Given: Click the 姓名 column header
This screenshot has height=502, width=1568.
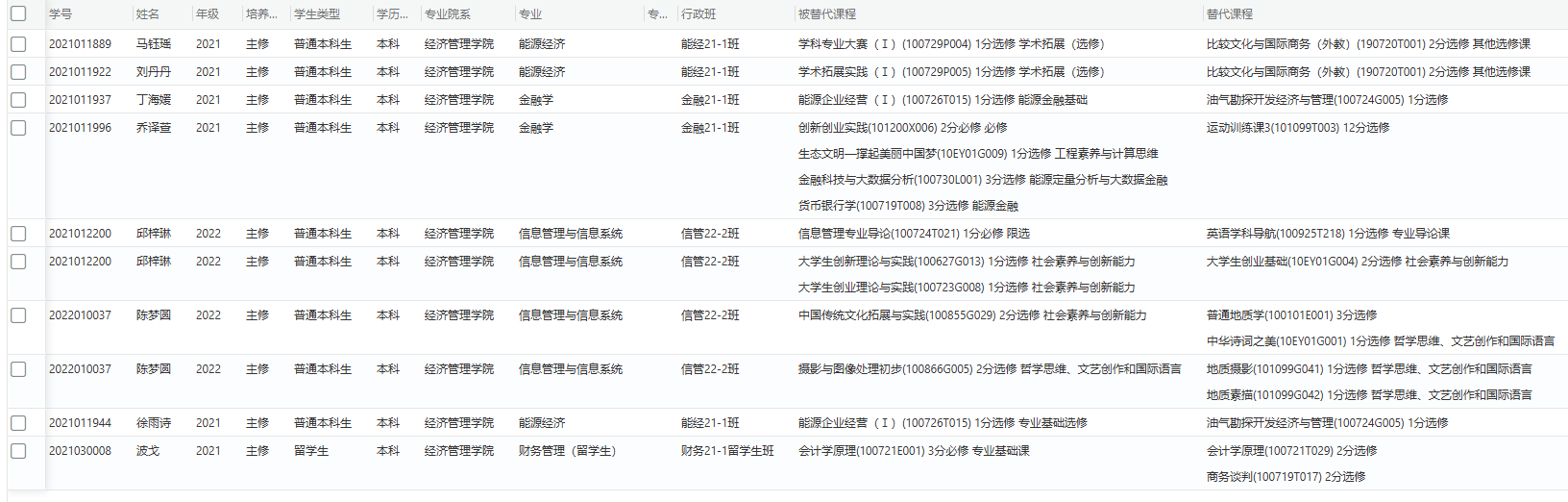Looking at the screenshot, I should click(x=148, y=14).
